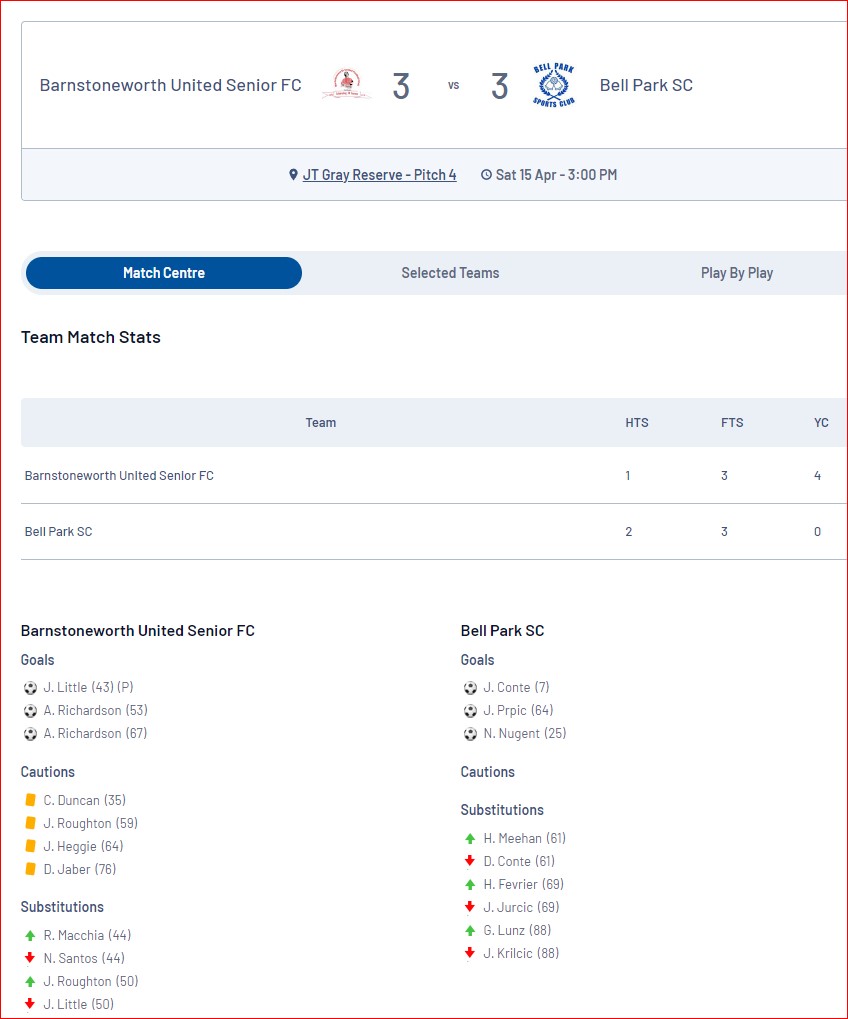
Task: Click 'C. Duncan (35)' caution entry
Action: (84, 800)
